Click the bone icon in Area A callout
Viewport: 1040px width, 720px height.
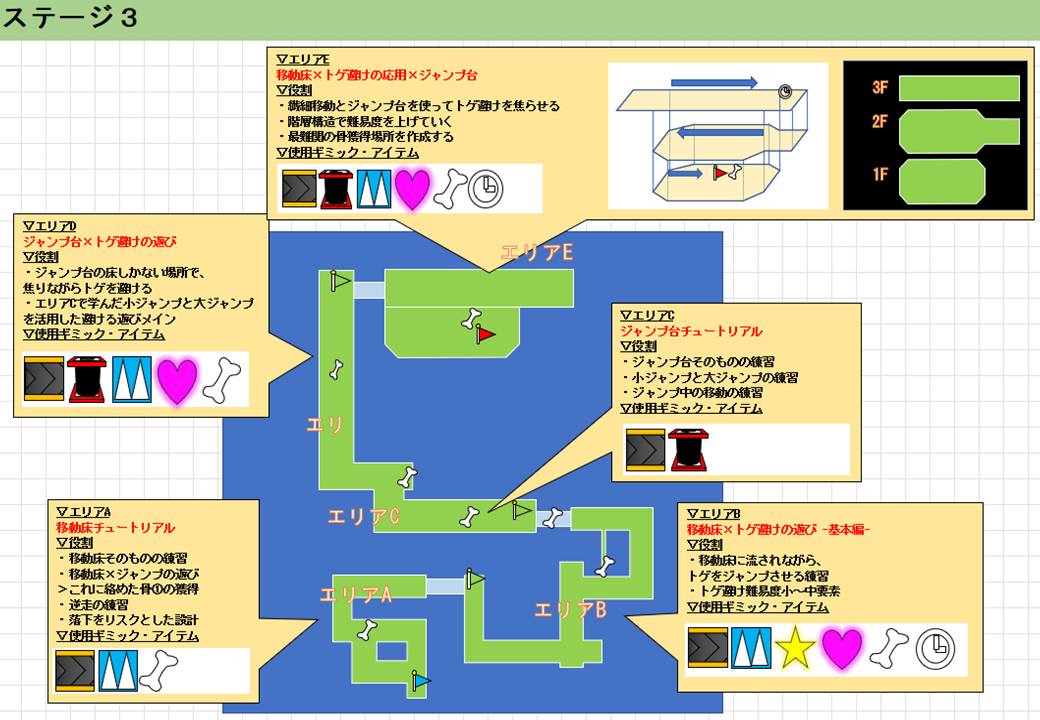coord(158,670)
